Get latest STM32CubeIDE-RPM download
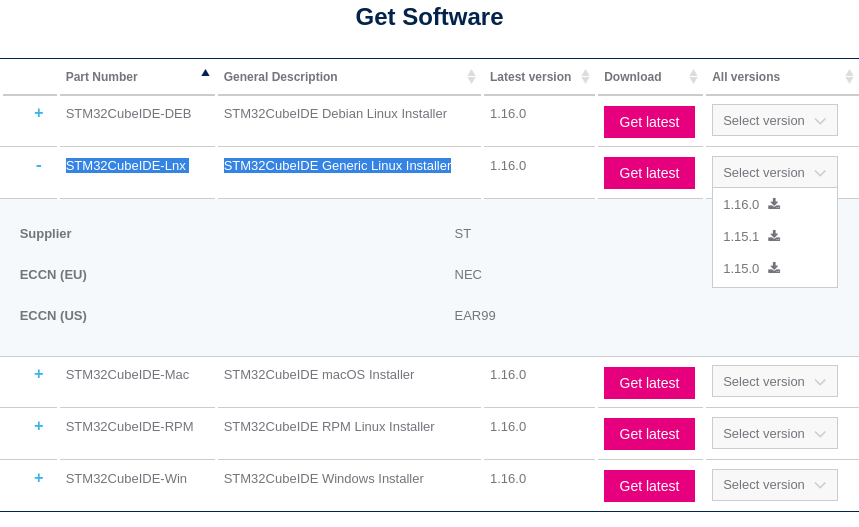Screen dimensions: 859x527 coord(649,434)
